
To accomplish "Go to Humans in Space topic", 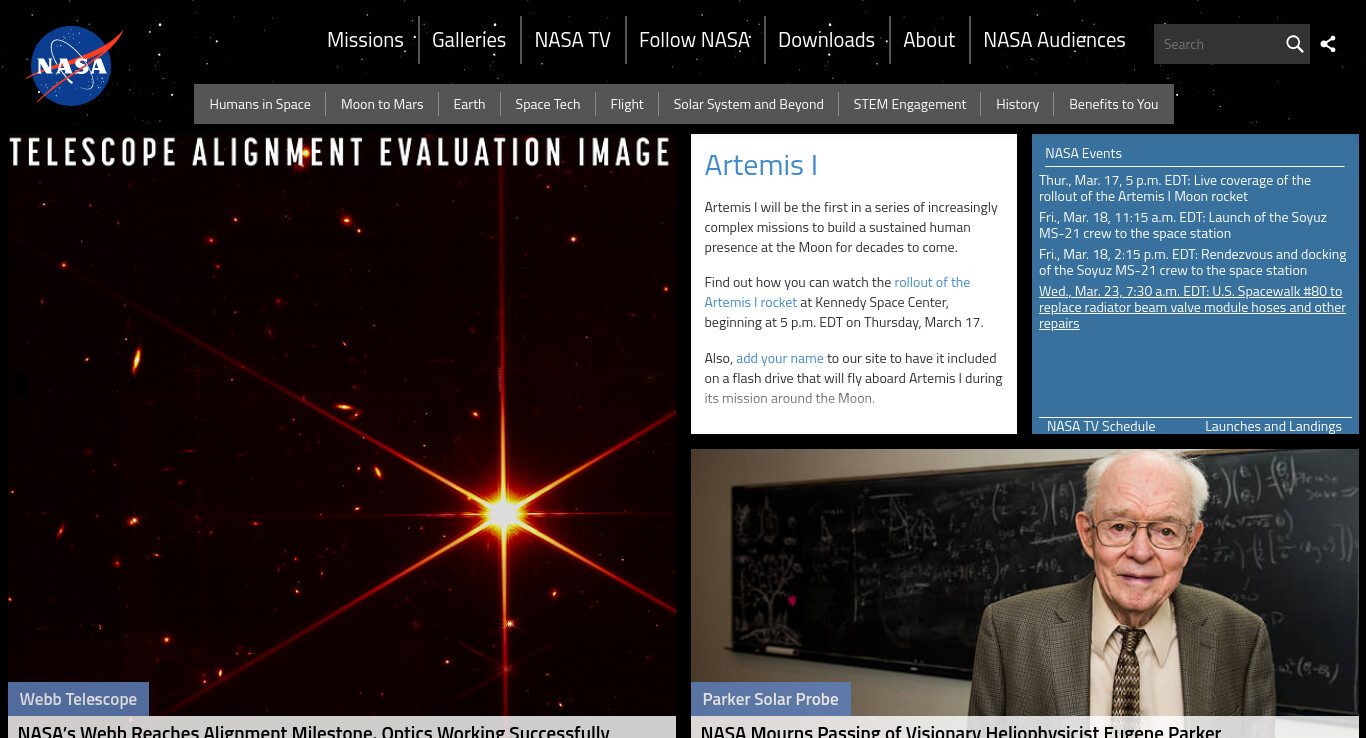I will (x=260, y=104).
